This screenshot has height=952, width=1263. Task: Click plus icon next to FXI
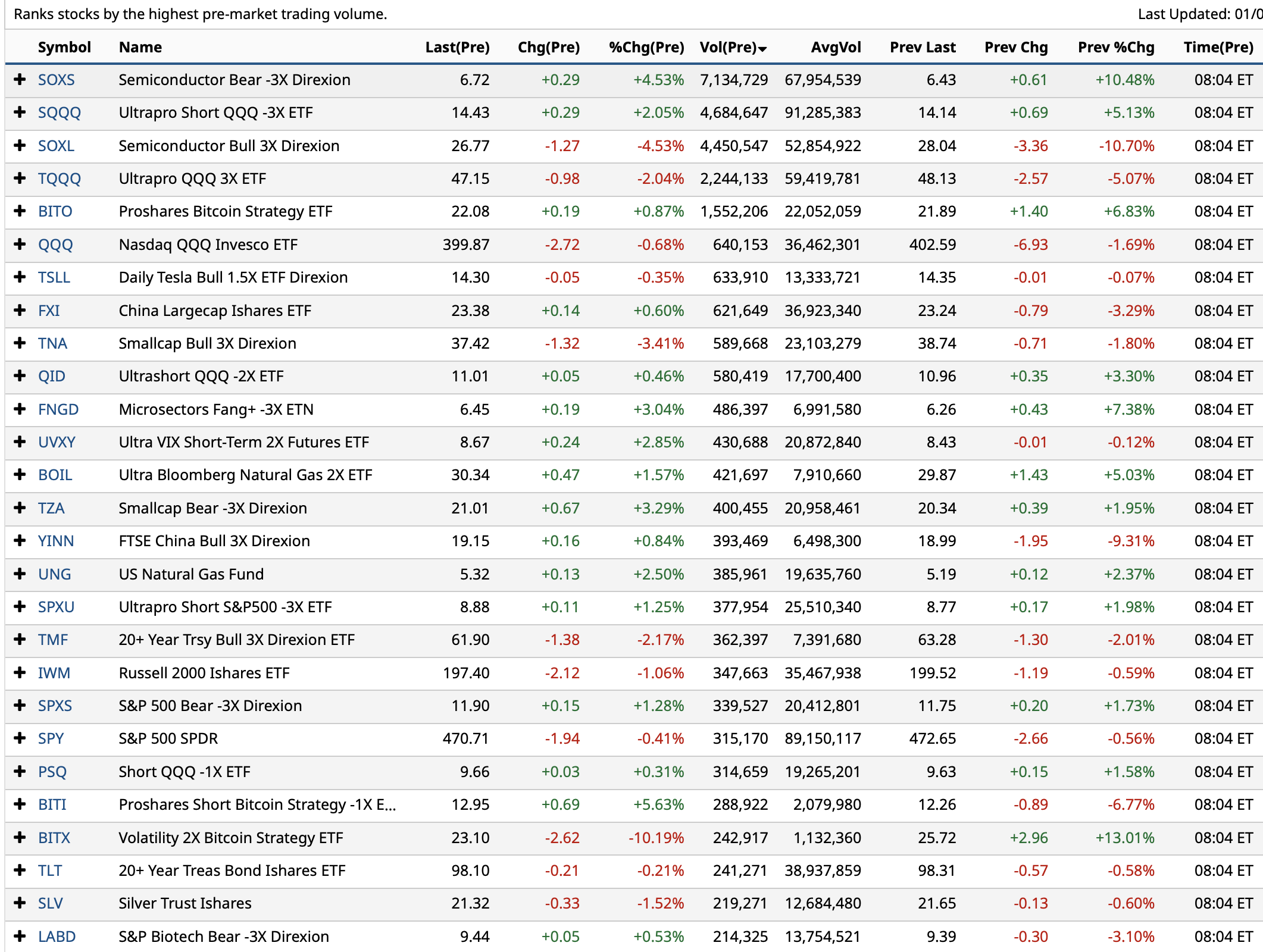coord(20,311)
